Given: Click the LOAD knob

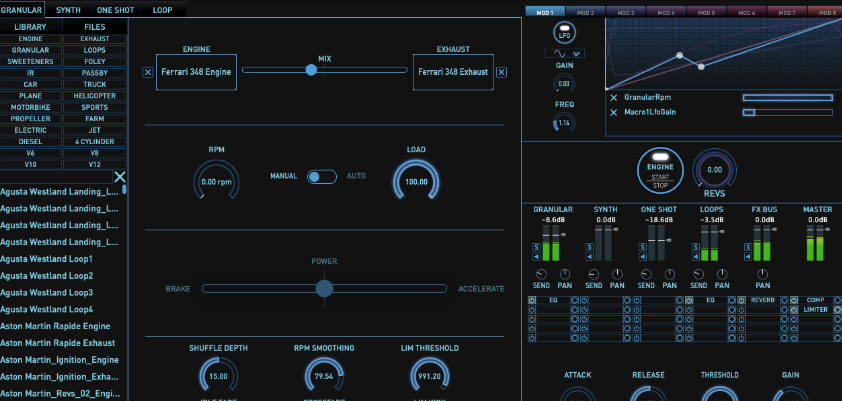Looking at the screenshot, I should [x=416, y=181].
